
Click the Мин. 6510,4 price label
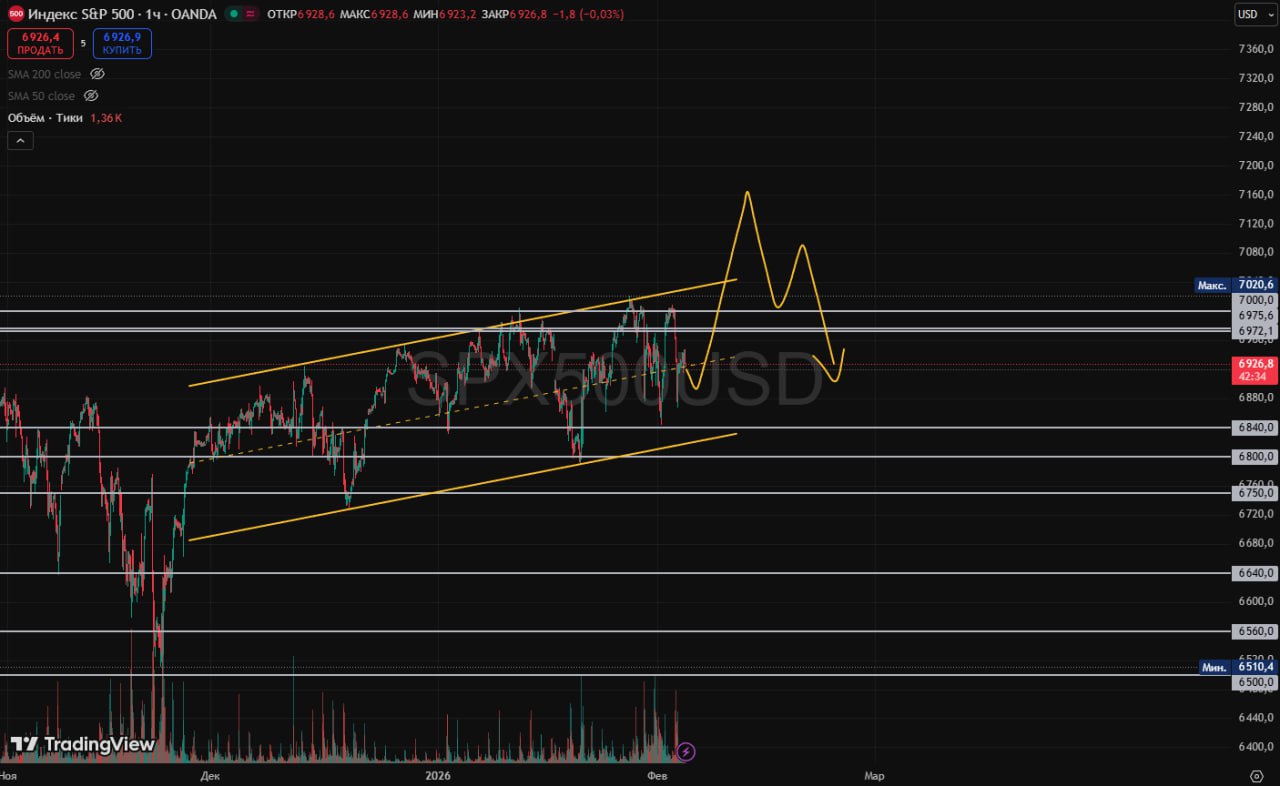tap(1238, 666)
